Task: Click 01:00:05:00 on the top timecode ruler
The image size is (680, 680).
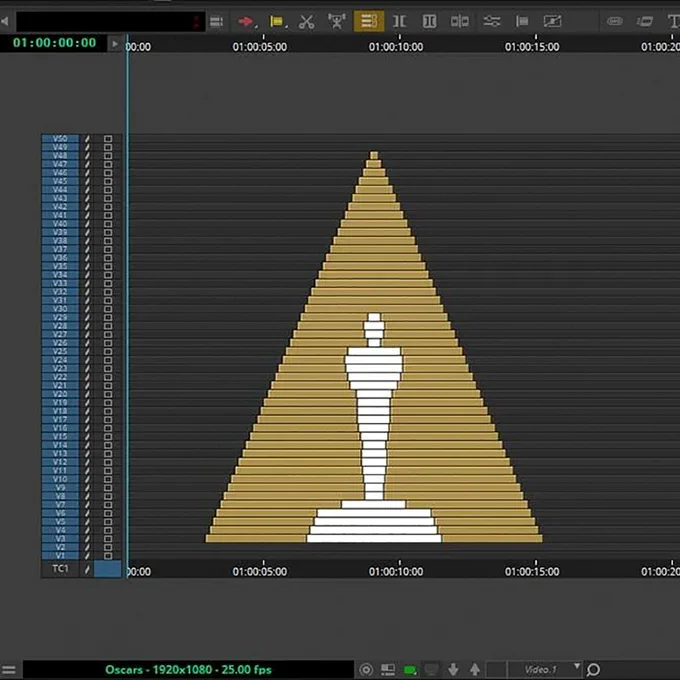Action: 259,47
